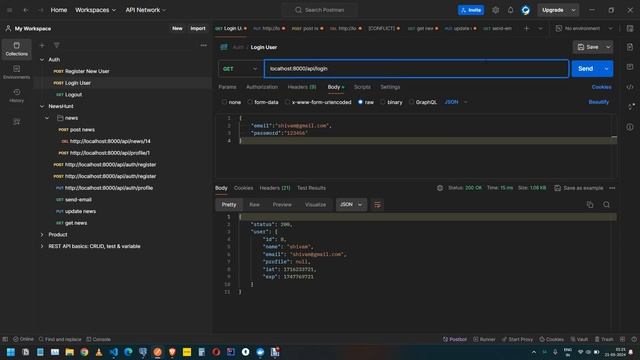The width and height of the screenshot is (640, 360).
Task: Click the Beautify link
Action: click(x=598, y=102)
